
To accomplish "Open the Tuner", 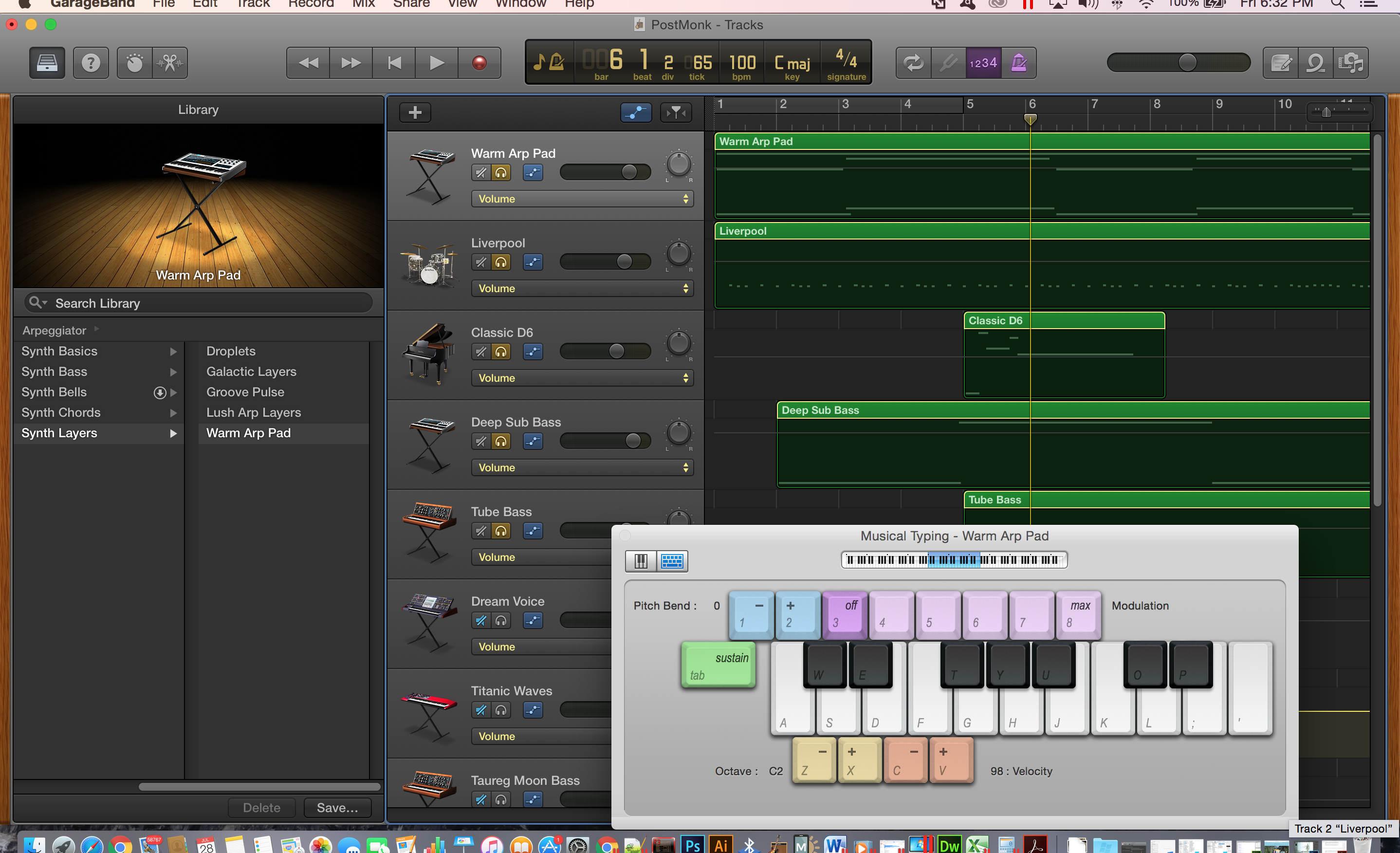I will [x=948, y=62].
